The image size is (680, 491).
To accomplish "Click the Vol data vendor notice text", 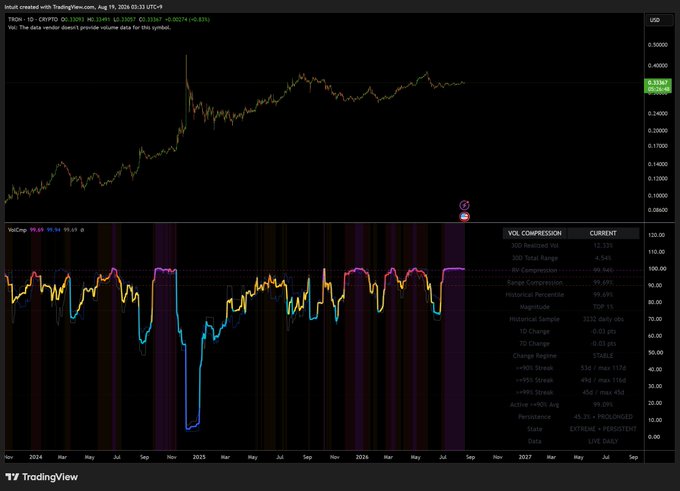I will pyautogui.click(x=89, y=27).
